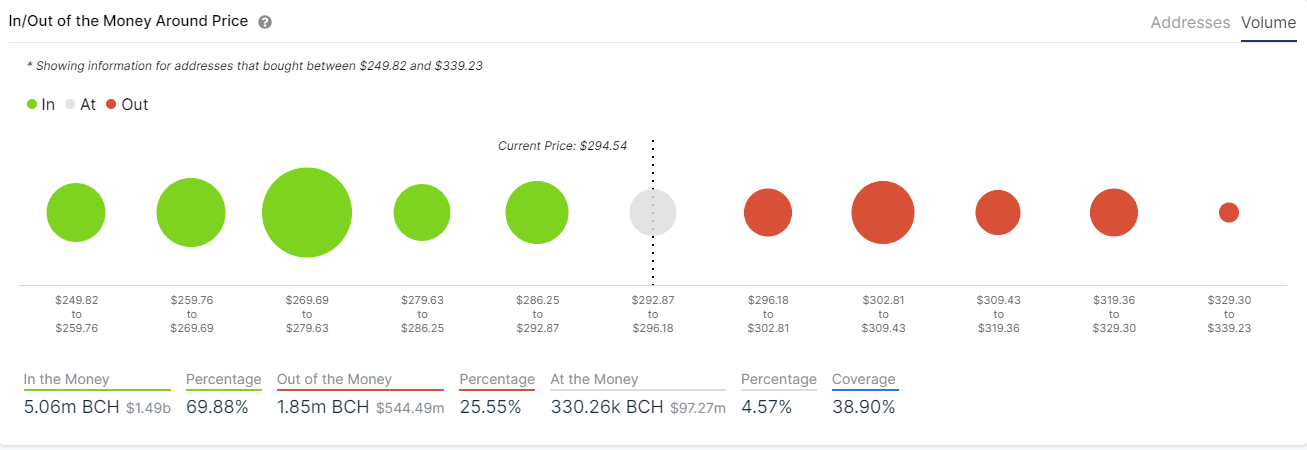
Task: Click the gray At the Money bubble
Action: coord(653,213)
